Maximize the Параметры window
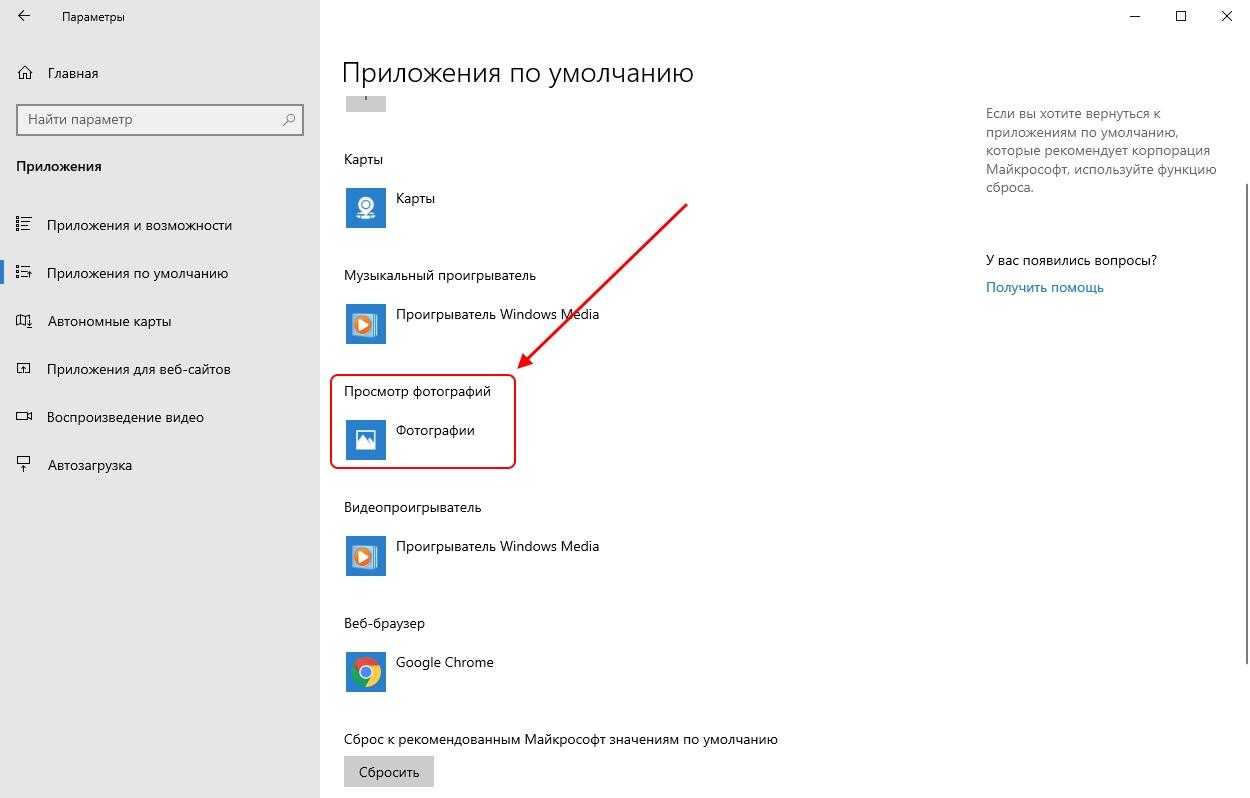 (1181, 16)
